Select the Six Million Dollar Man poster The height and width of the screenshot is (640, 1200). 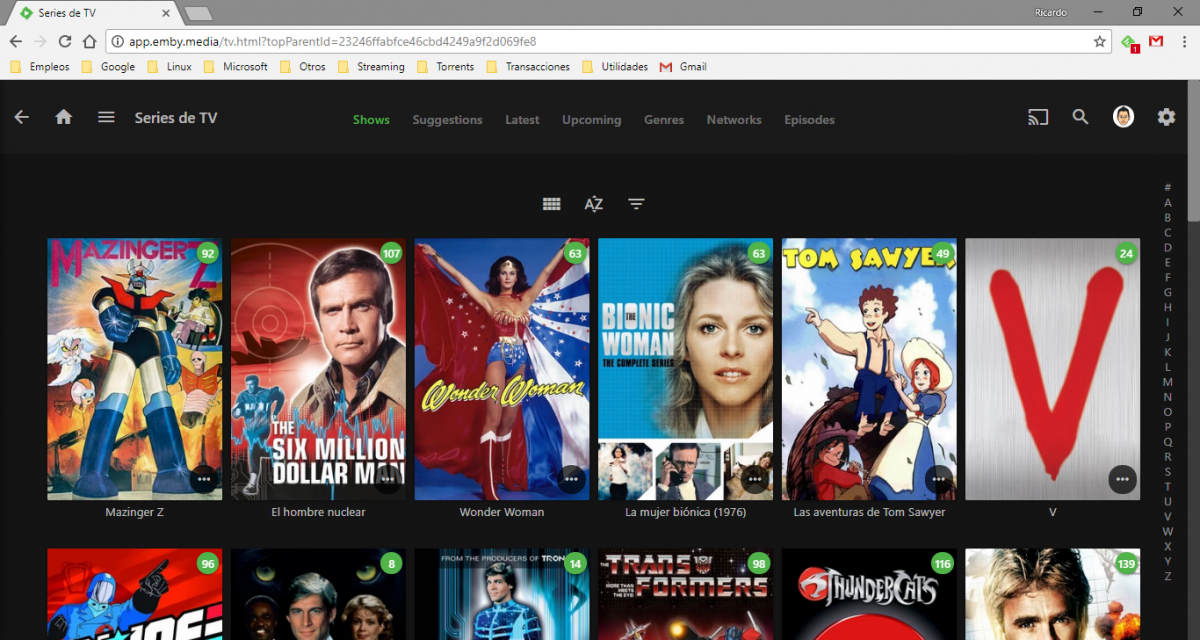pyautogui.click(x=318, y=369)
